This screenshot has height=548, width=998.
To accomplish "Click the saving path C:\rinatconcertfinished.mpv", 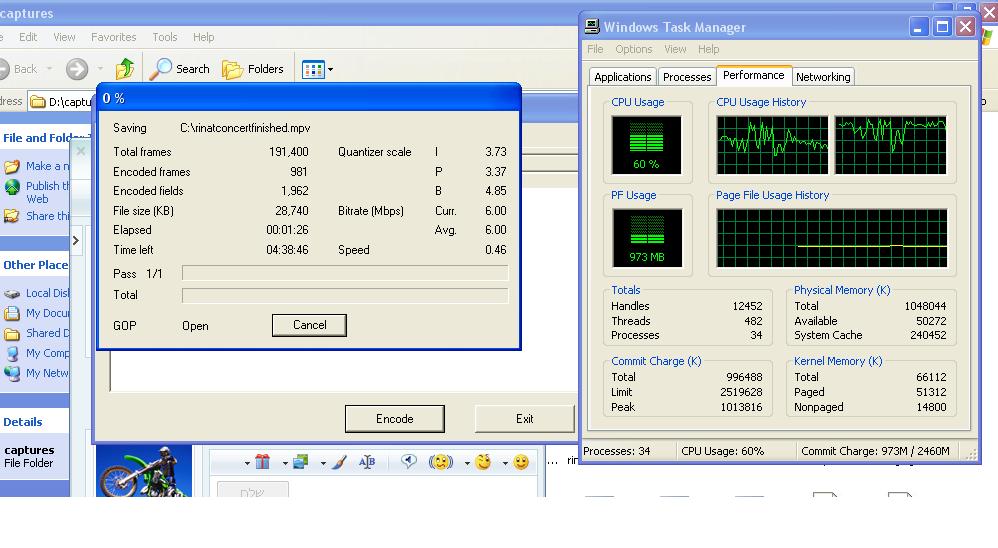I will pos(245,128).
